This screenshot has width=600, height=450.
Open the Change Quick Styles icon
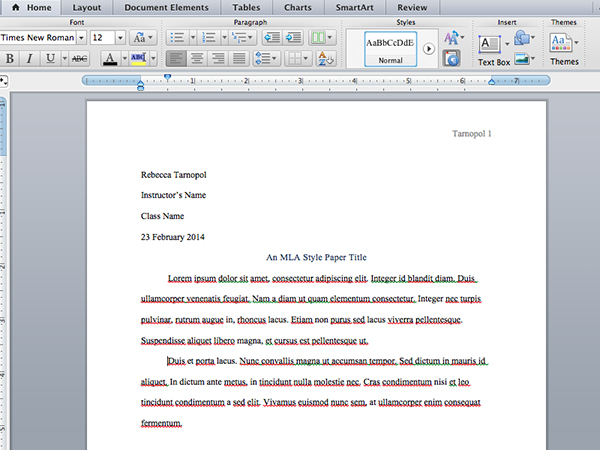(x=454, y=38)
